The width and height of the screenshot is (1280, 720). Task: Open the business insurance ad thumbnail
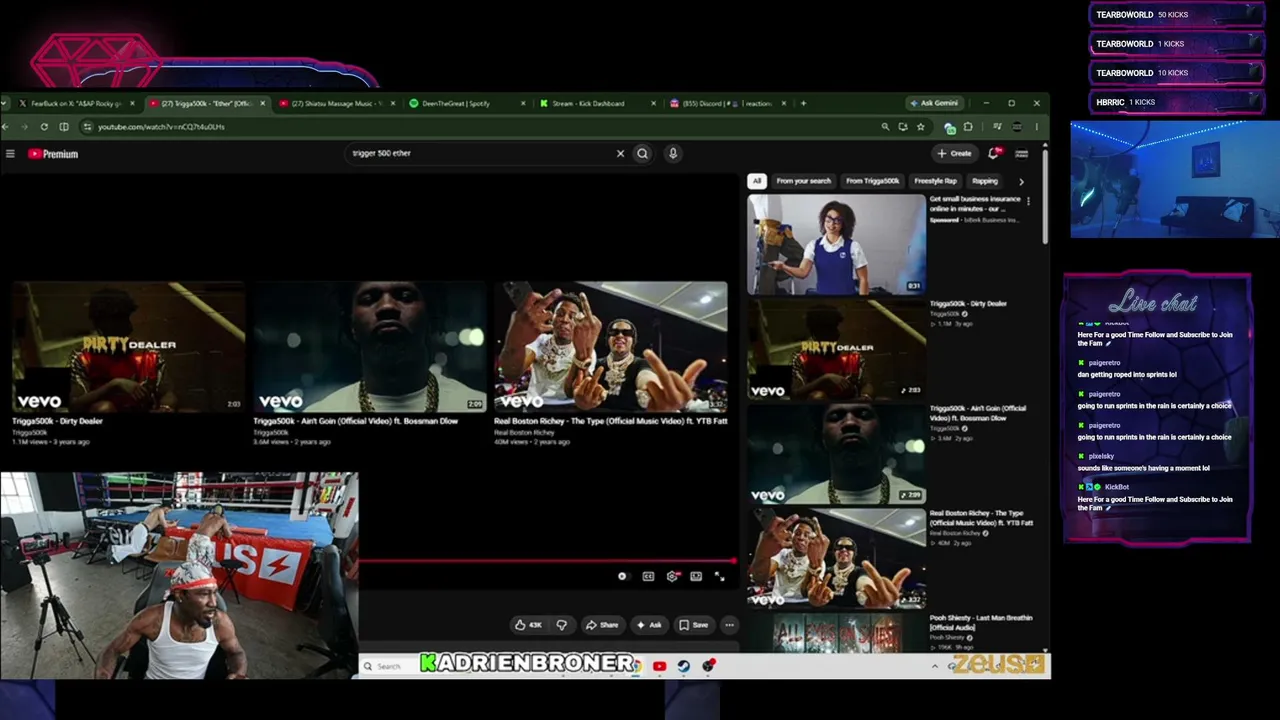click(837, 244)
